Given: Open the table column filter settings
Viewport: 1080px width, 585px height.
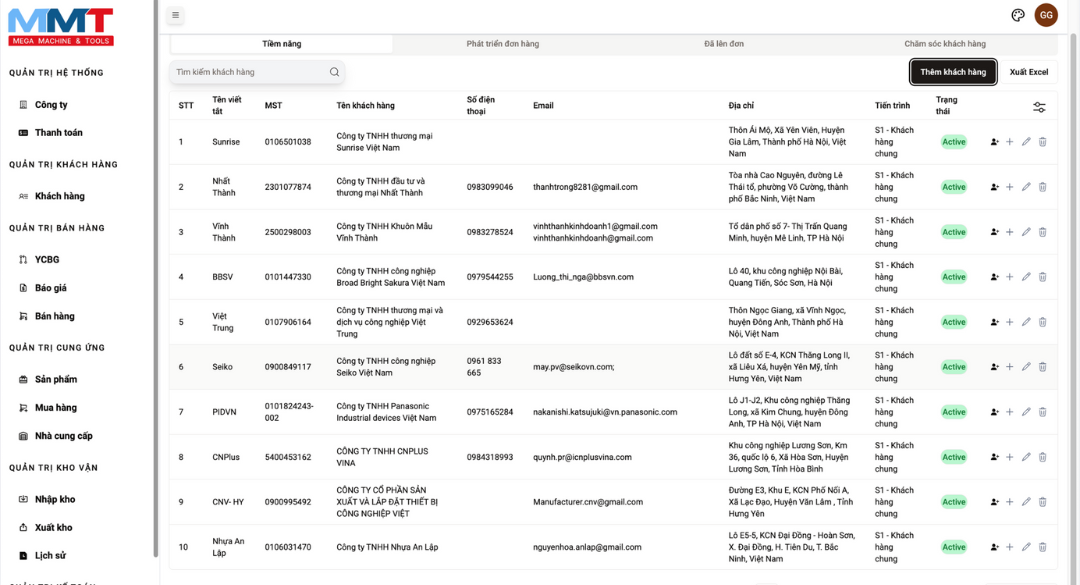Looking at the screenshot, I should (1039, 107).
